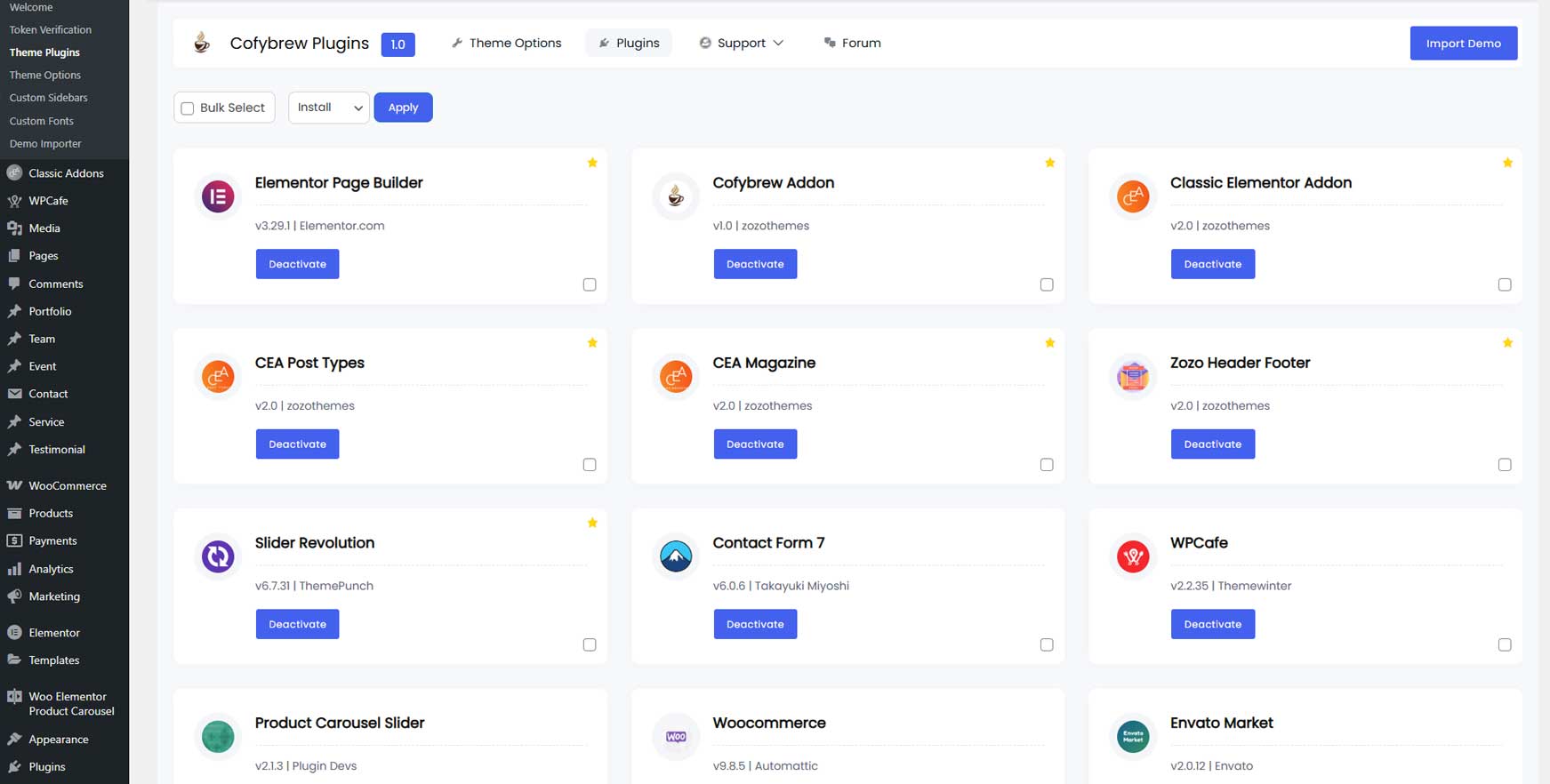Click the WPCafe plugin card icon
Image resolution: width=1550 pixels, height=784 pixels.
[x=1133, y=556]
